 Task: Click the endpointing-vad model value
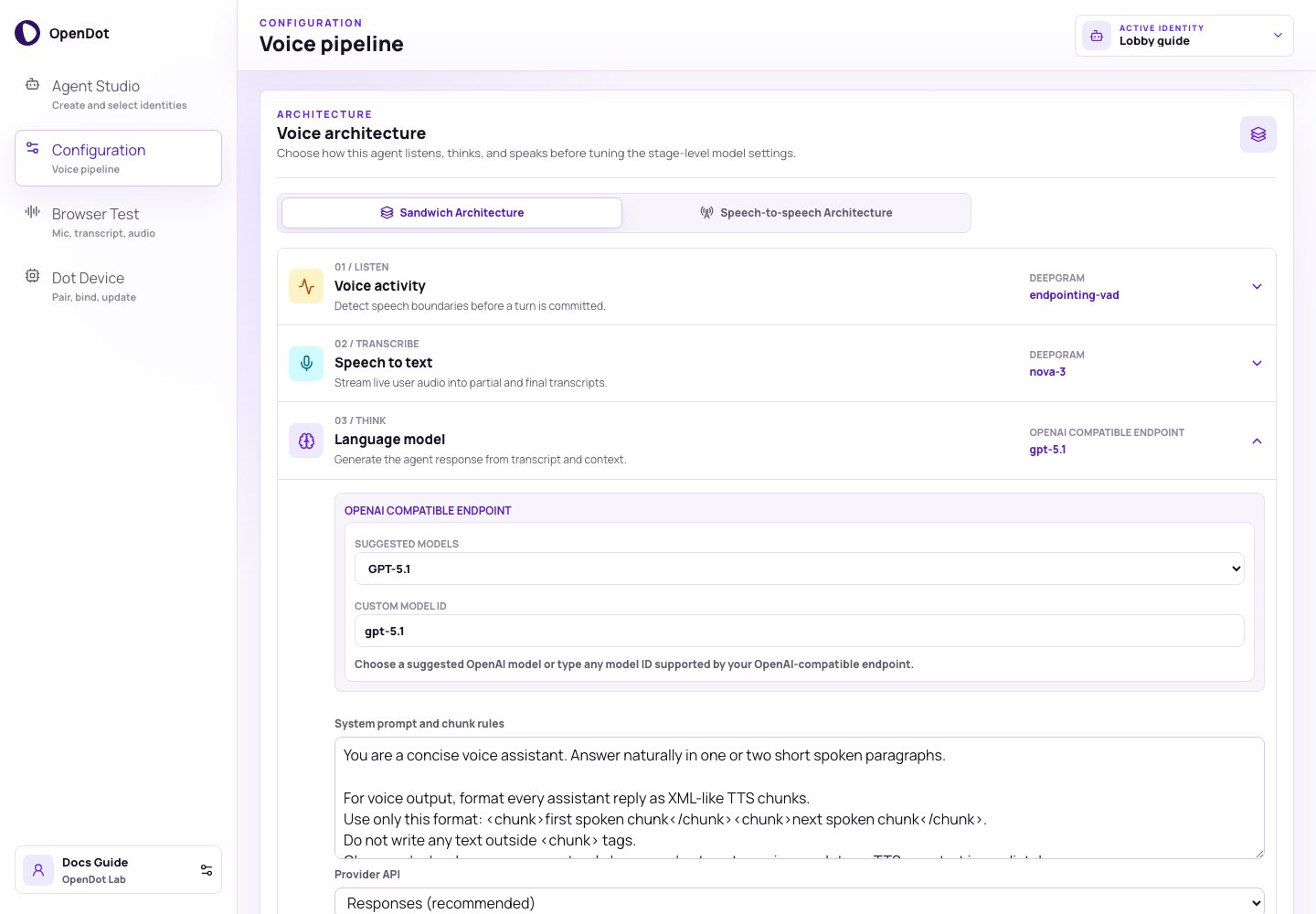[x=1074, y=295]
